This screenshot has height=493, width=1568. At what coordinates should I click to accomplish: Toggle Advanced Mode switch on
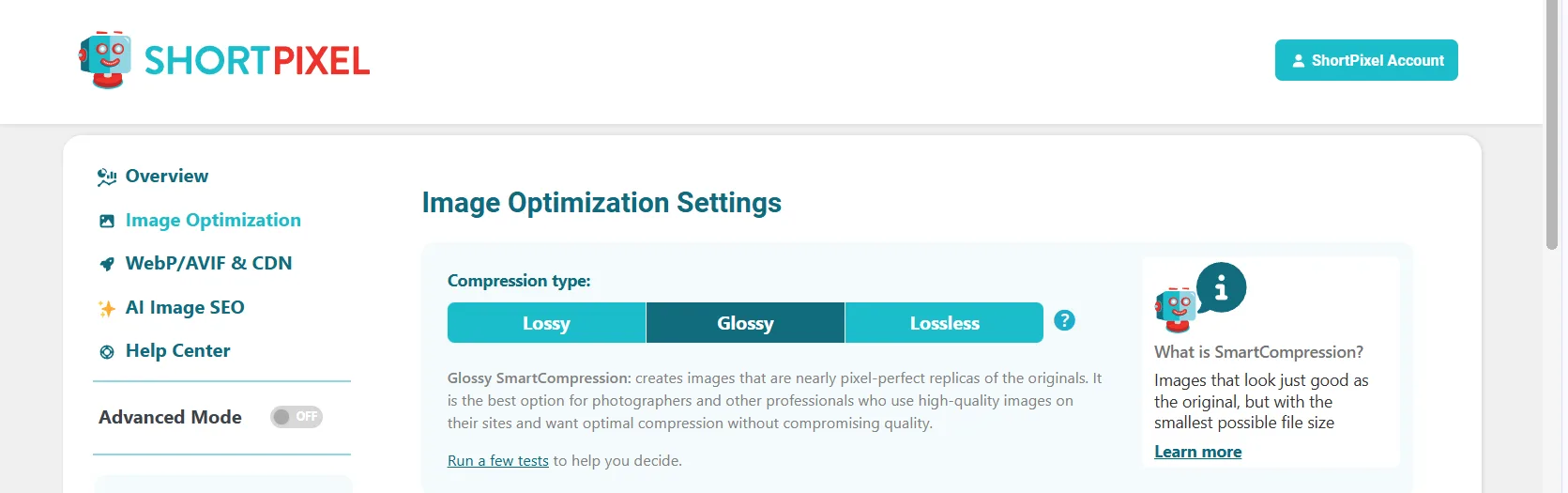pos(297,417)
